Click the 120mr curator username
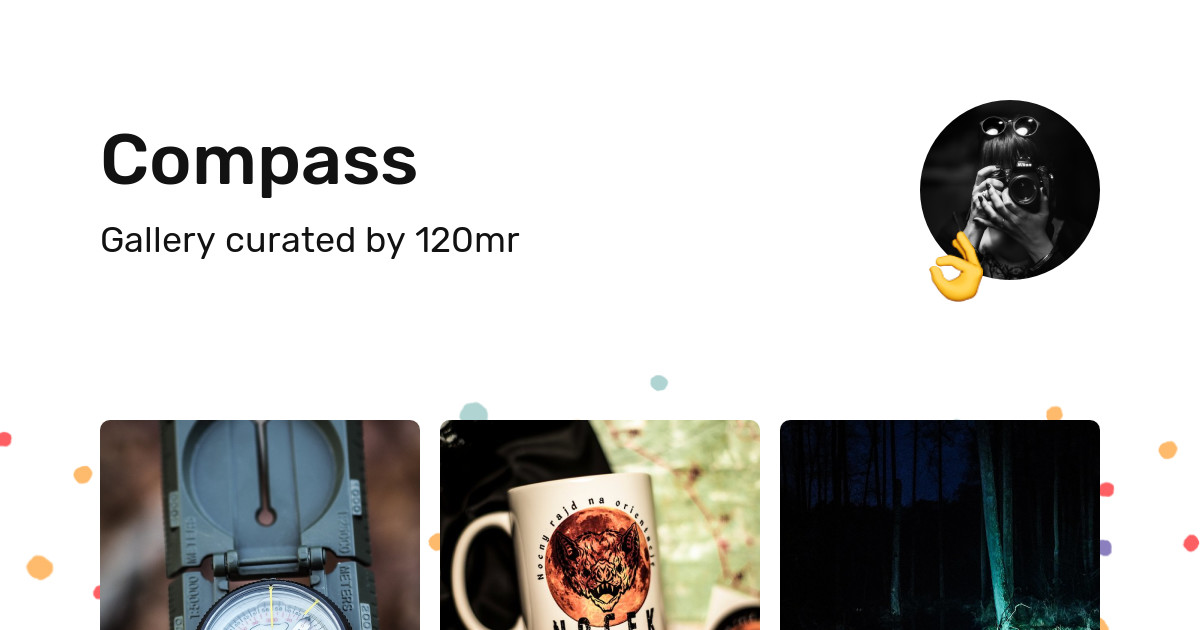 467,240
